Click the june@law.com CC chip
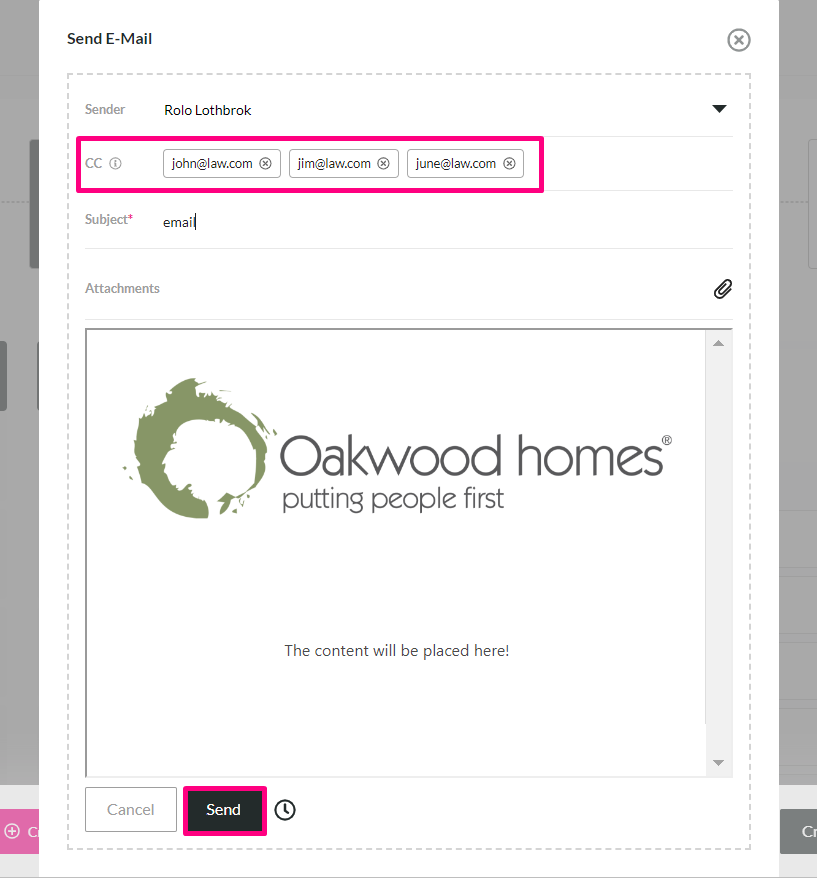This screenshot has width=817, height=878. pyautogui.click(x=465, y=164)
